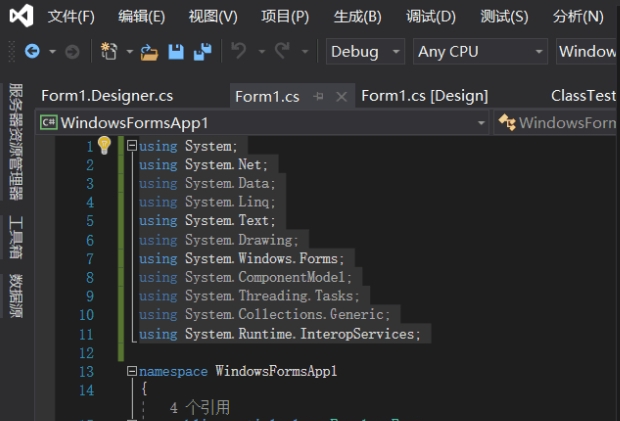Open the undo history dropdown arrow
This screenshot has height=421, width=620.
point(261,52)
